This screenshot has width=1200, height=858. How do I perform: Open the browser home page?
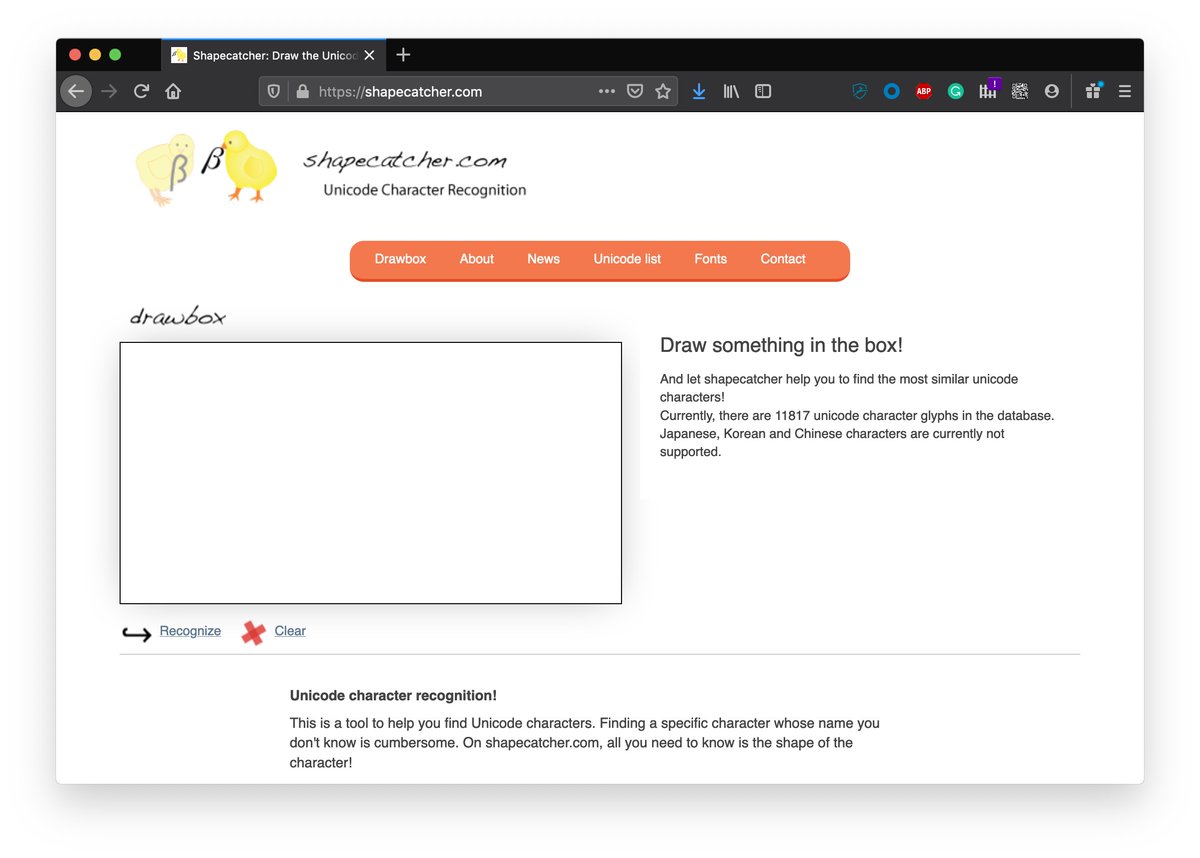(x=173, y=91)
